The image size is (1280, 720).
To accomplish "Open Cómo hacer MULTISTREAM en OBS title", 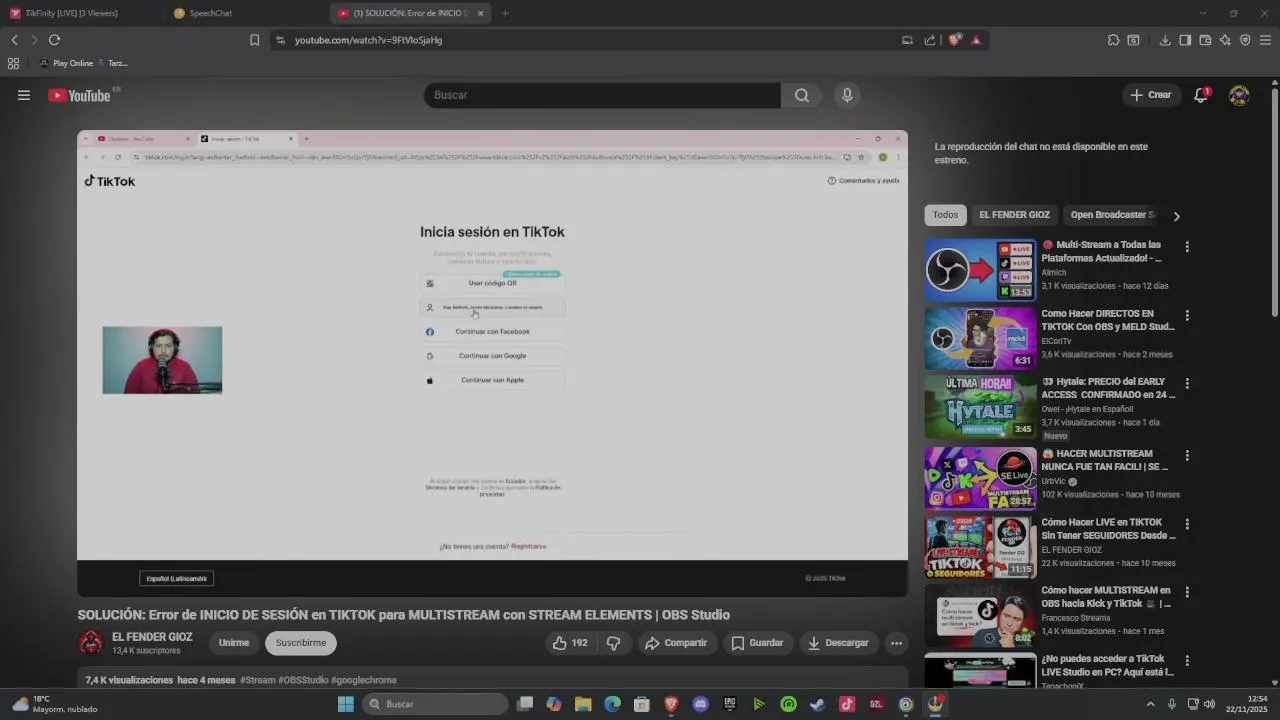I will coord(1105,597).
